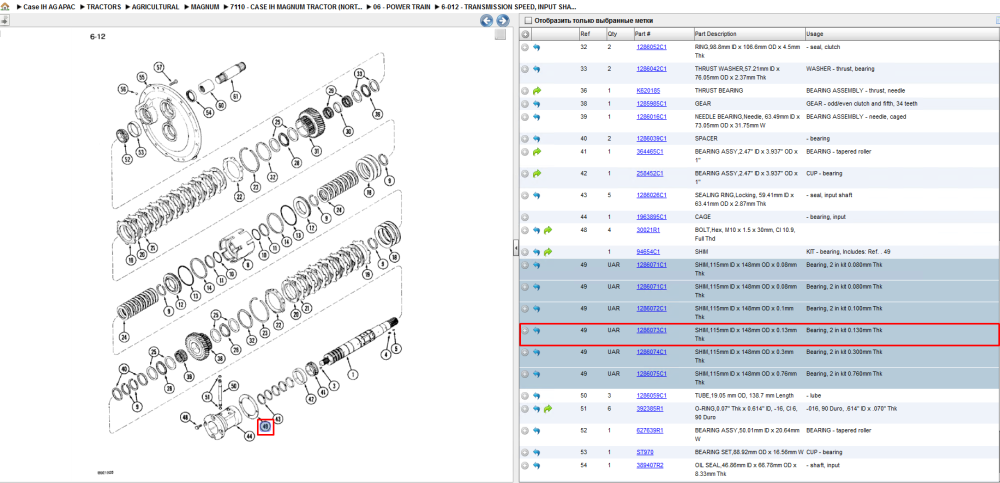Click blue arrow icon on Ref 32 row
Image resolution: width=1000 pixels, height=483 pixels.
pos(536,47)
